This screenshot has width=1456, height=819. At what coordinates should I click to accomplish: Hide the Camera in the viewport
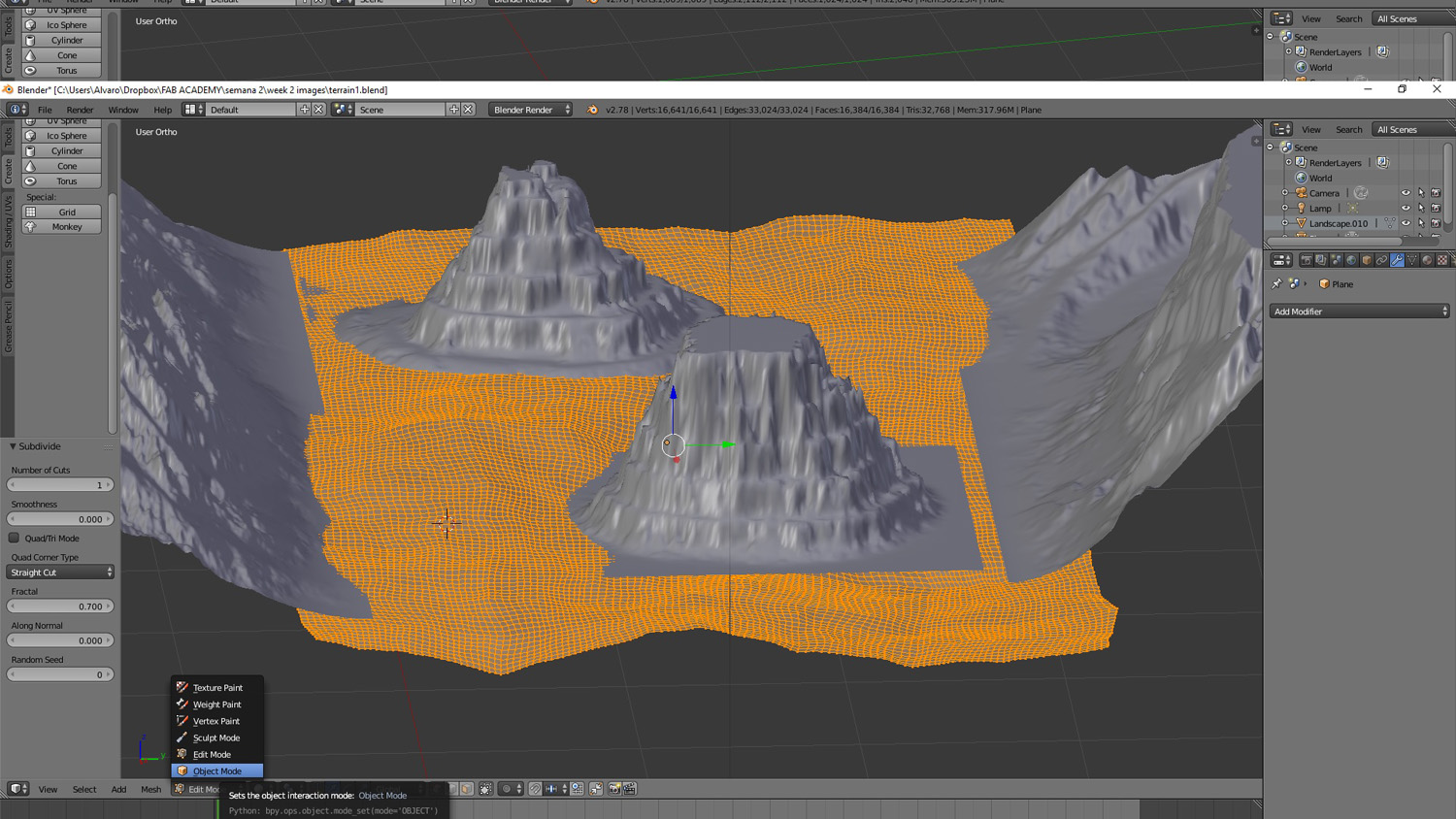tap(1406, 193)
